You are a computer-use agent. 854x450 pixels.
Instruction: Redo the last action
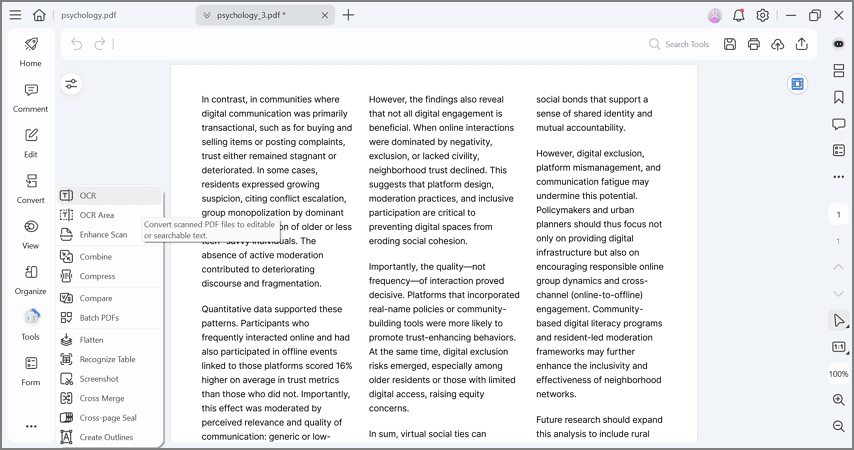[x=100, y=44]
